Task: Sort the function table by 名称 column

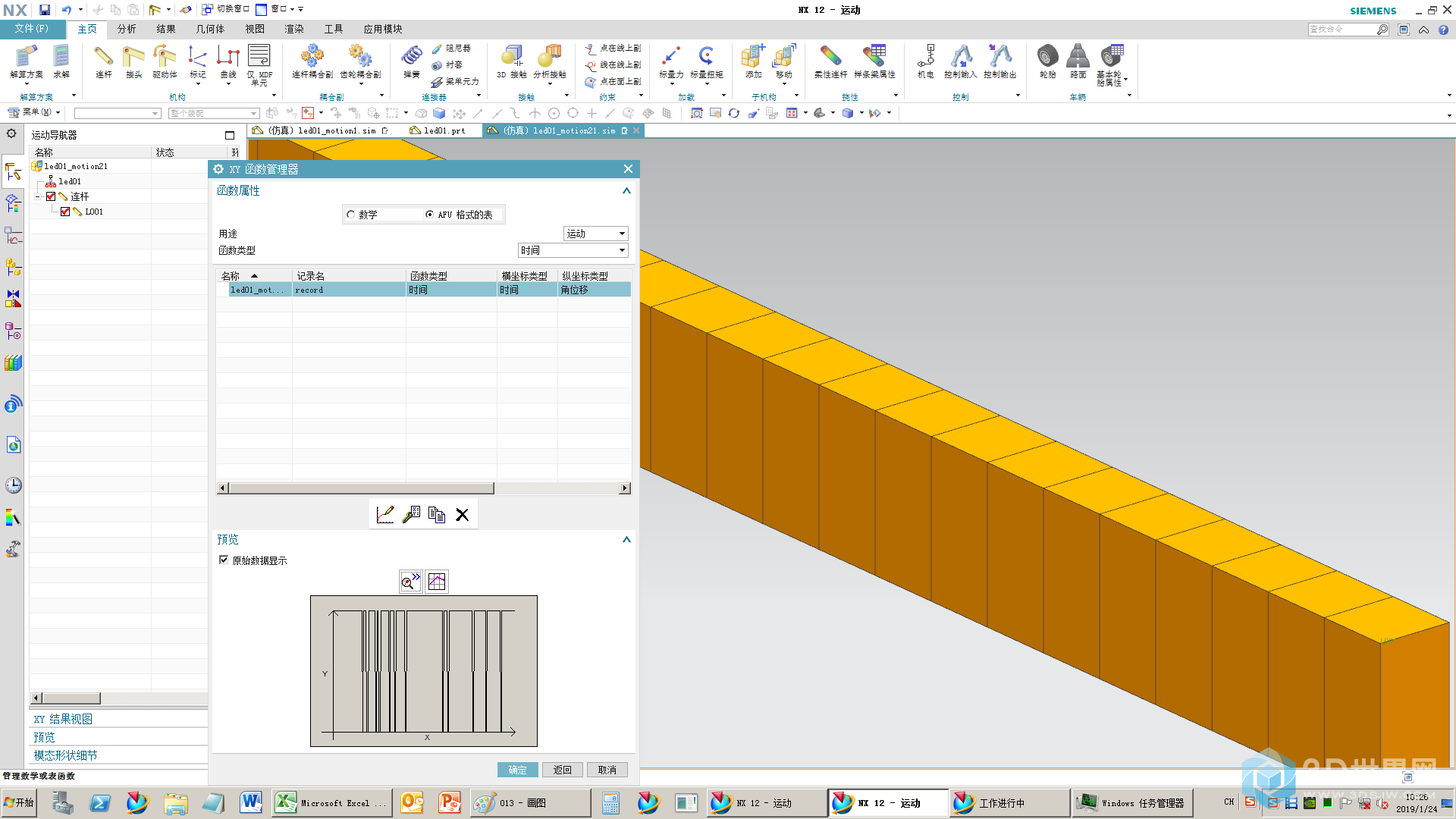Action: click(x=254, y=276)
